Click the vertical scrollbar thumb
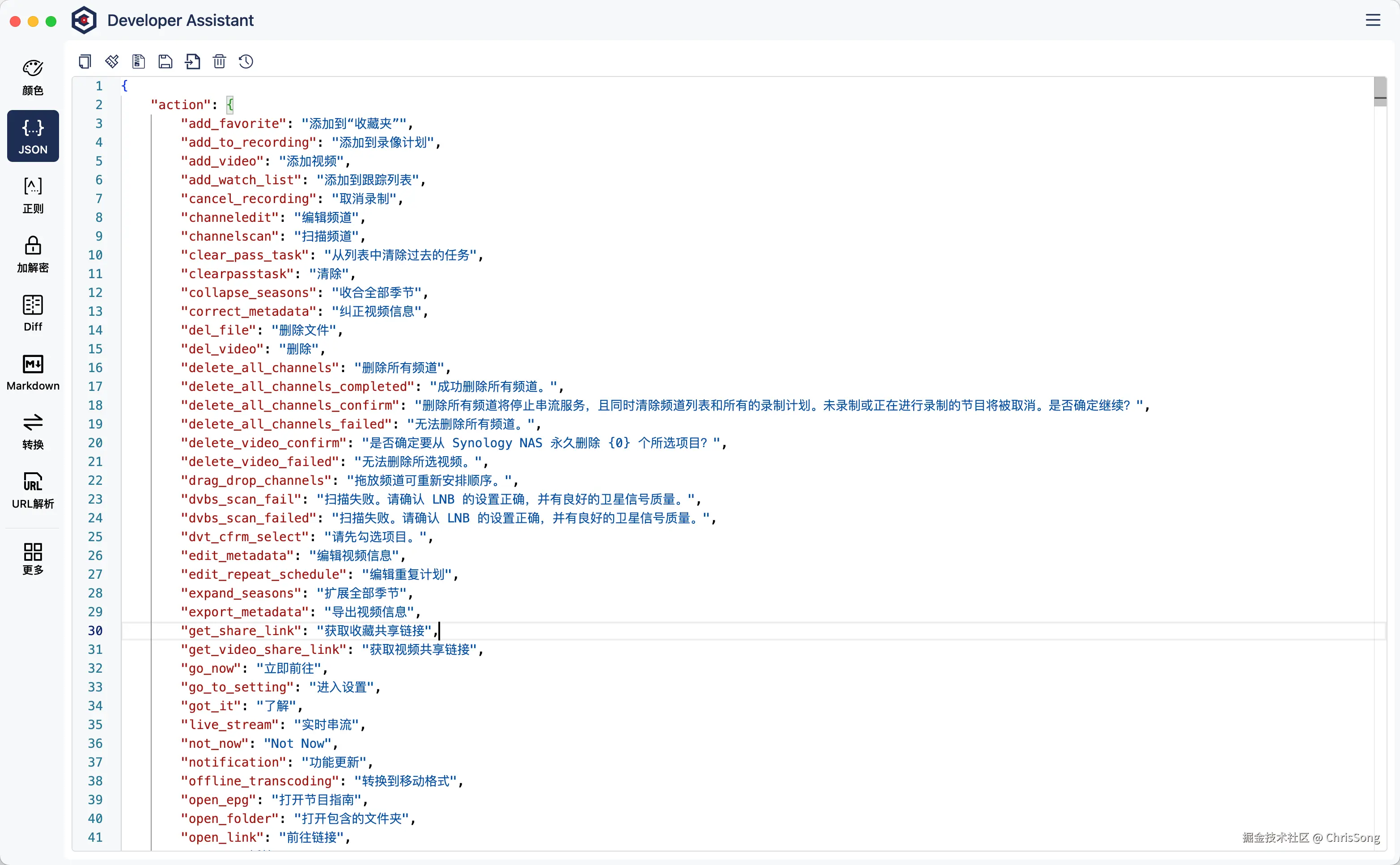The height and width of the screenshot is (865, 1400). [x=1379, y=91]
